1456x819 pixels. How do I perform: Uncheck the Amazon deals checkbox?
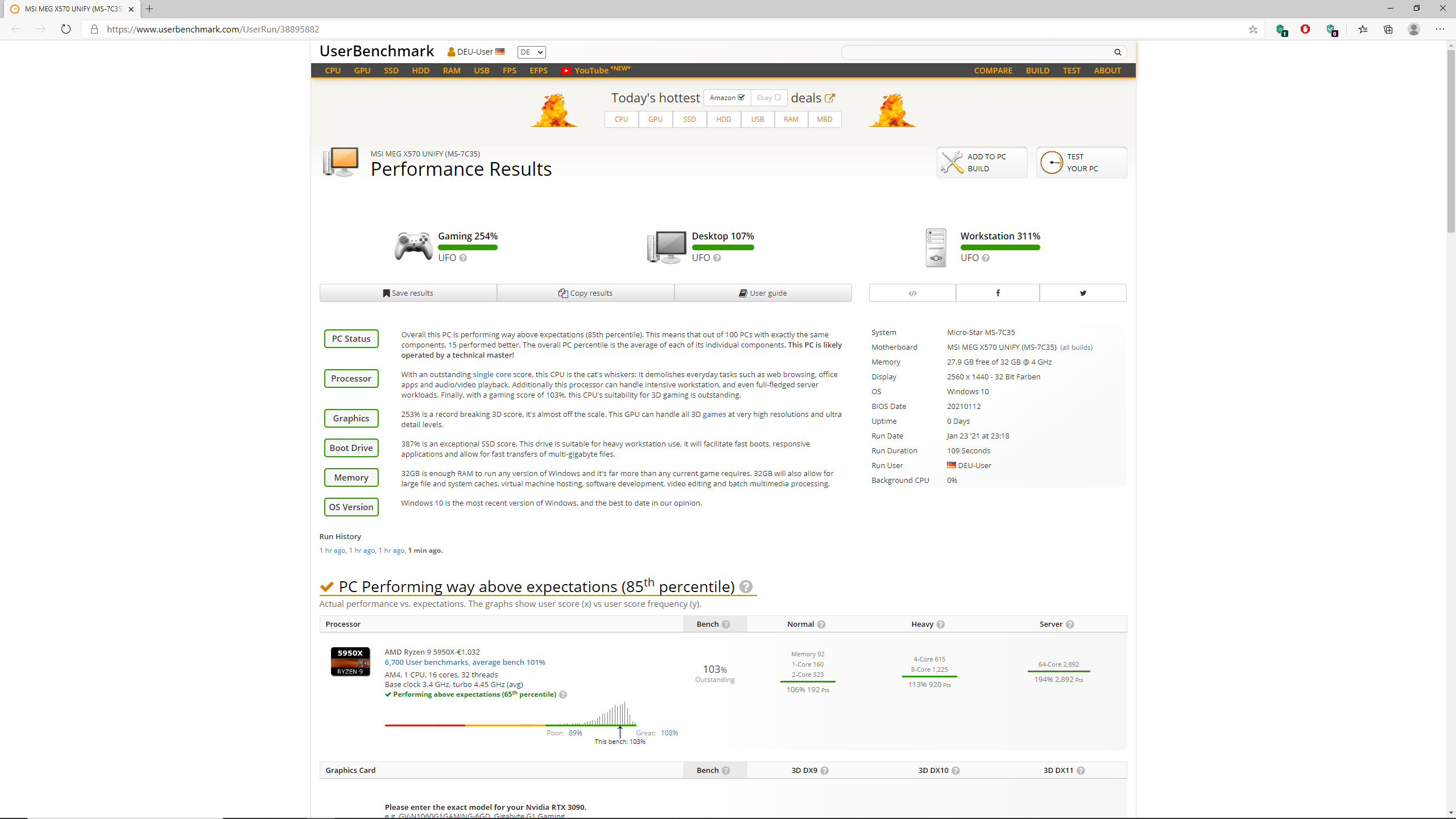pyautogui.click(x=741, y=97)
